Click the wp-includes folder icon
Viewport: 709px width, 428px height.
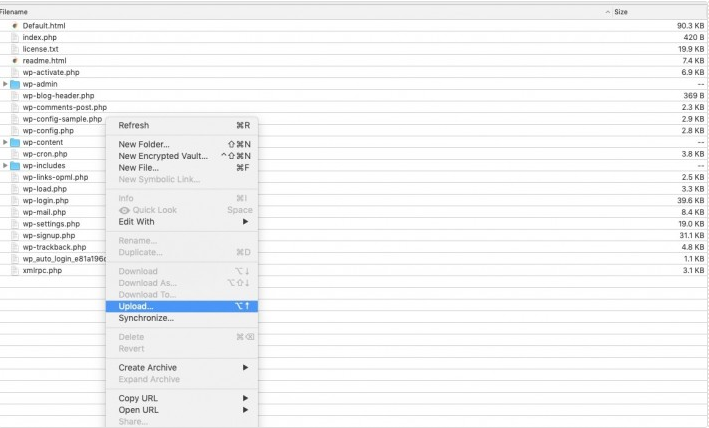coord(15,166)
